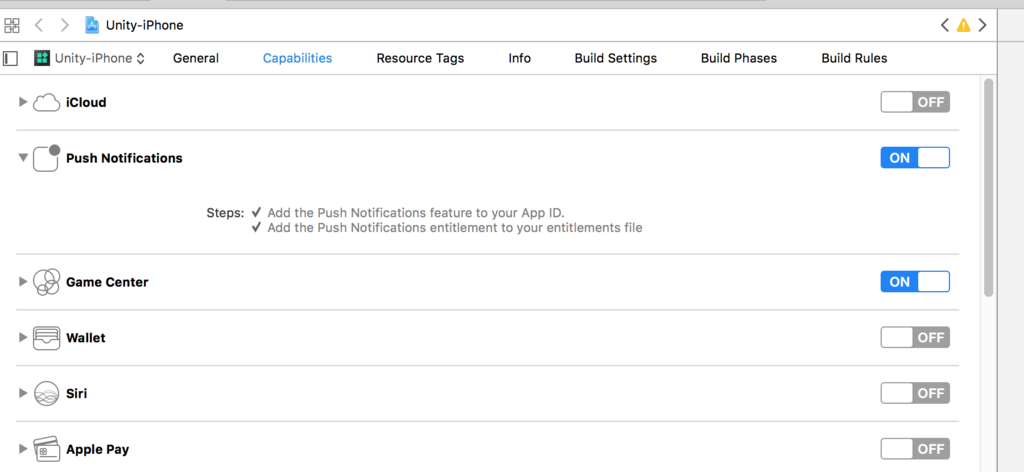1024x472 pixels.
Task: Jump to previous issue arrow
Action: 944,25
